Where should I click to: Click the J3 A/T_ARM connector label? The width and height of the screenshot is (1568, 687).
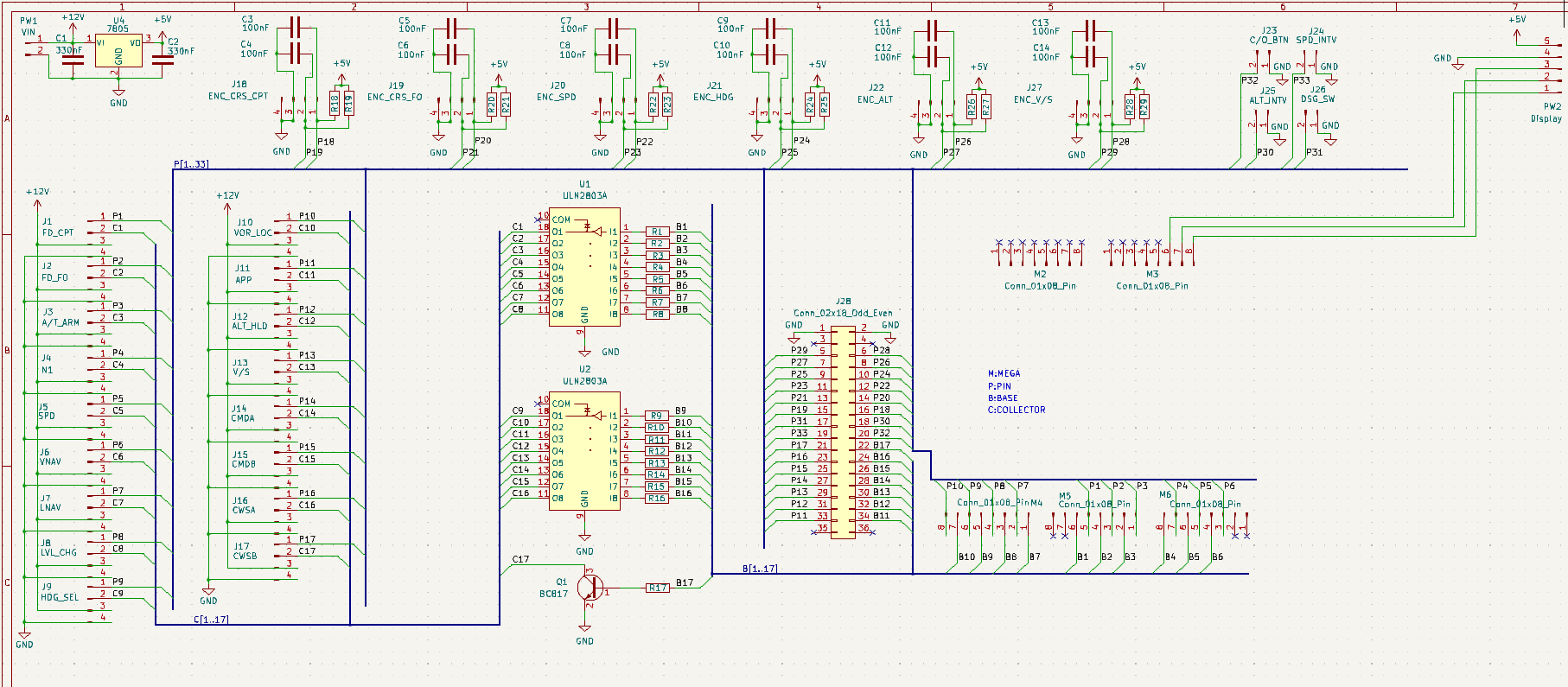pyautogui.click(x=61, y=317)
